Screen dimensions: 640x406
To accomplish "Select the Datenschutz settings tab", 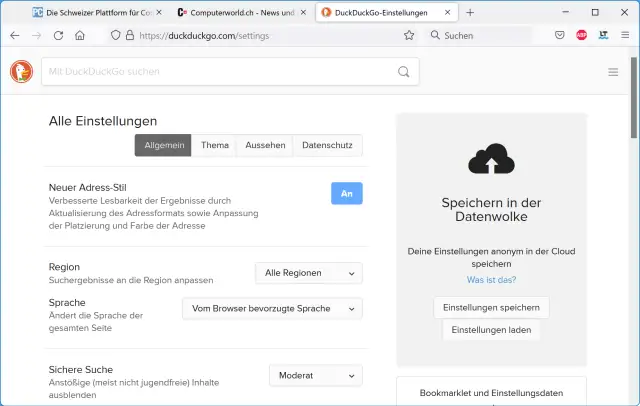I will click(x=327, y=145).
